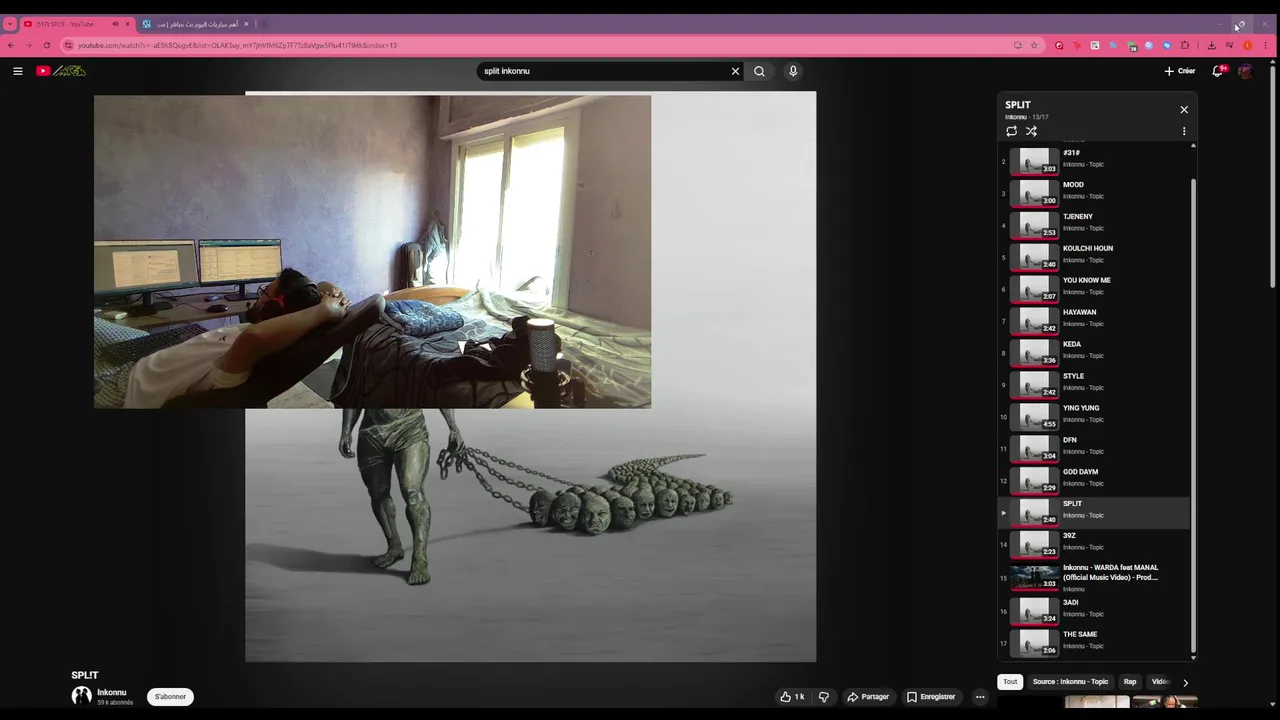
Task: Dislike the video with the thumbs-down button
Action: pos(824,697)
